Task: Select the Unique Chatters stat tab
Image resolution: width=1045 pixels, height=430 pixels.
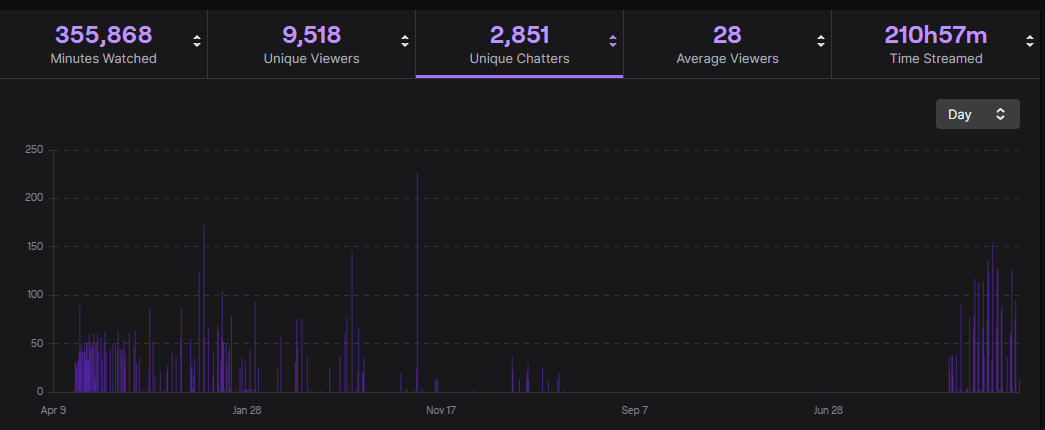Action: point(519,44)
